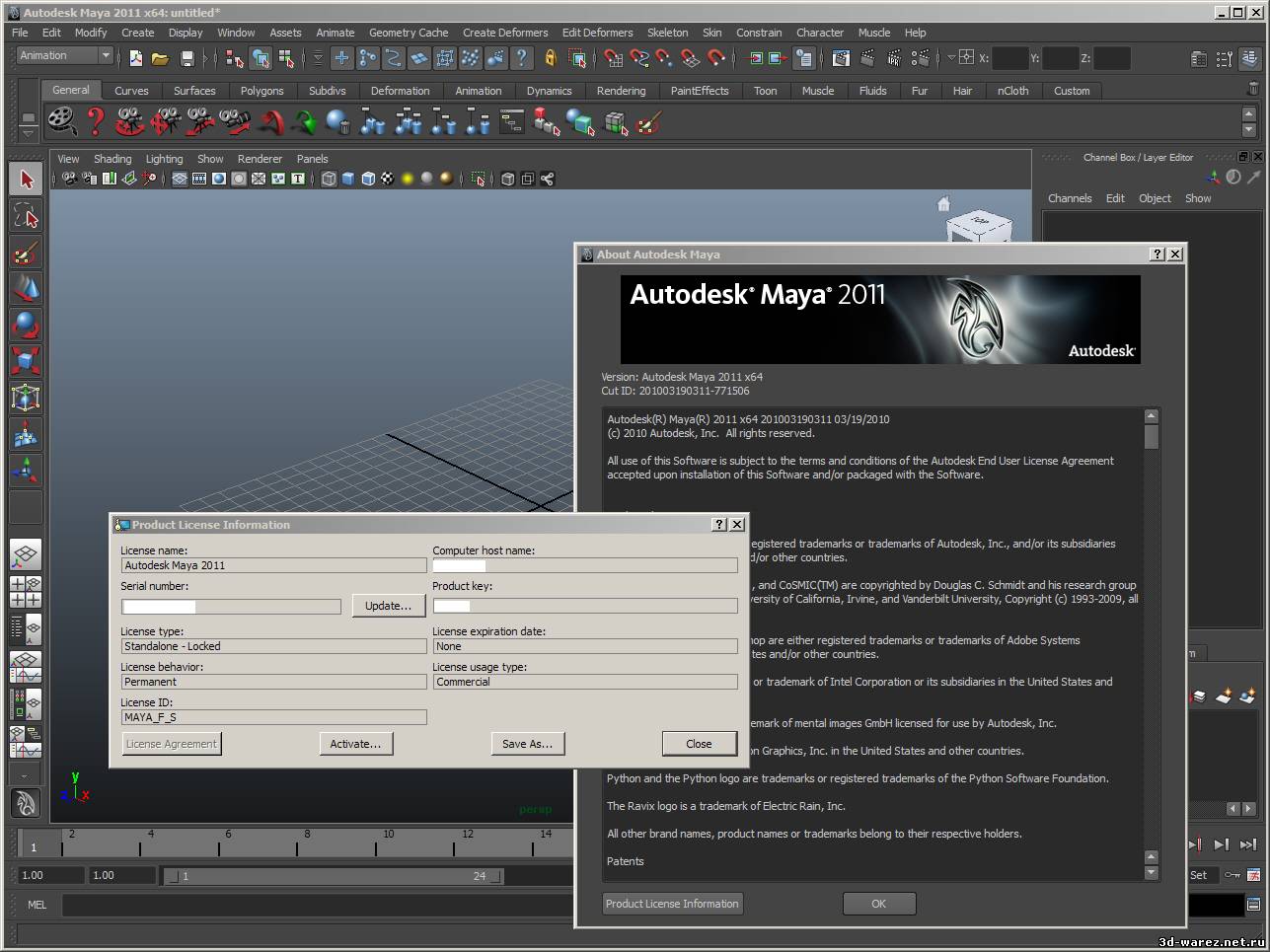Click the Activate button
The height and width of the screenshot is (952, 1270).
pyautogui.click(x=355, y=744)
